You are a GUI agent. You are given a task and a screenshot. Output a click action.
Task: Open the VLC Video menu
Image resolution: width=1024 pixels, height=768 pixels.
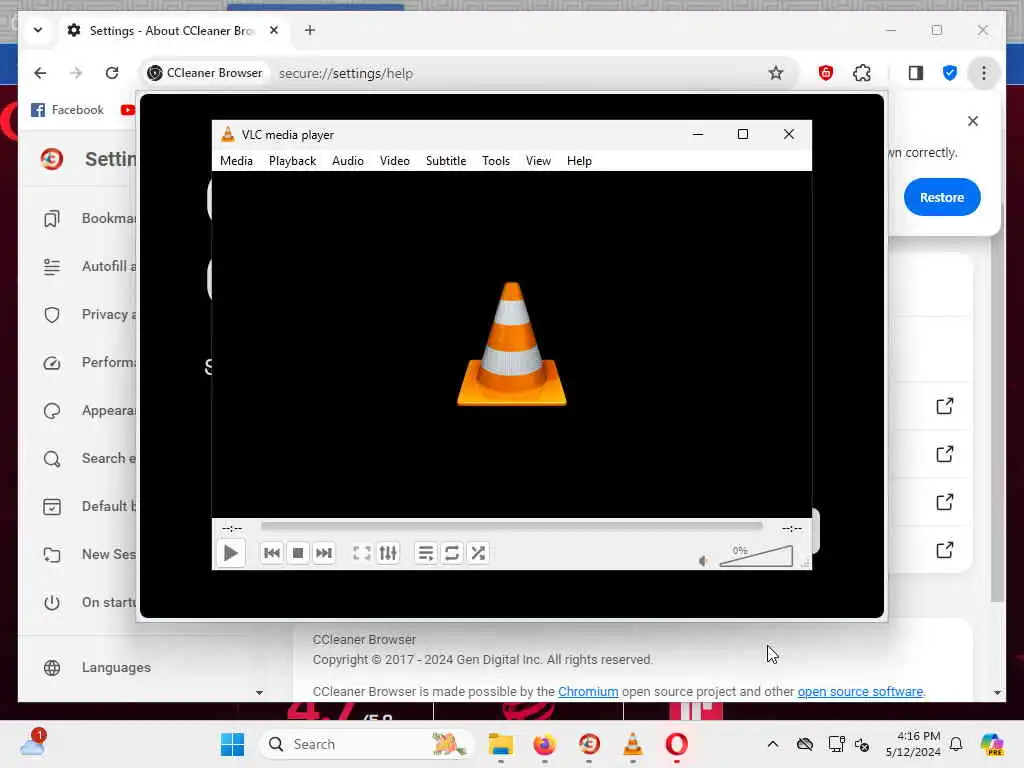tap(394, 161)
